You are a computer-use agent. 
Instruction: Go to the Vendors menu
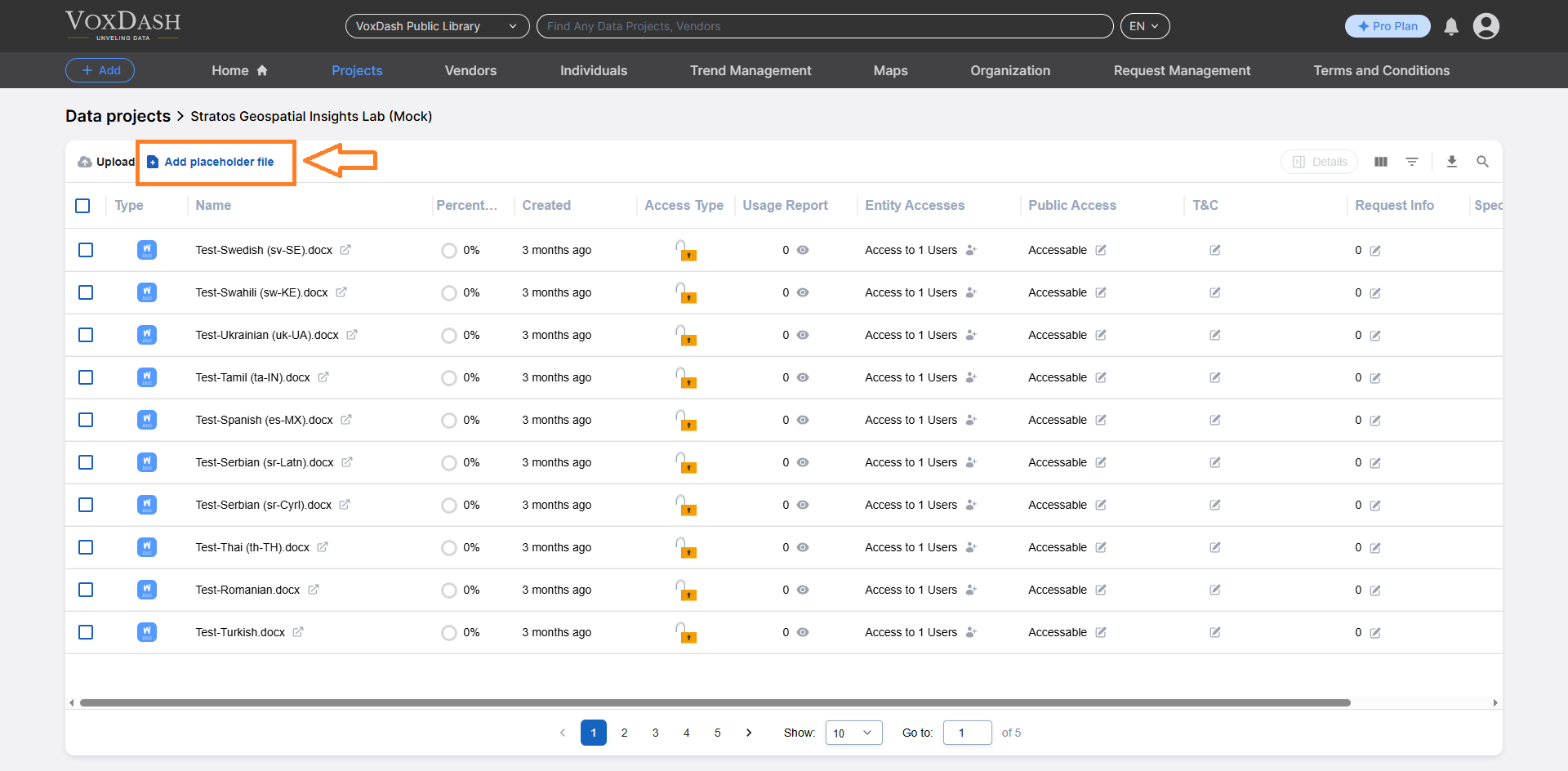pos(470,71)
